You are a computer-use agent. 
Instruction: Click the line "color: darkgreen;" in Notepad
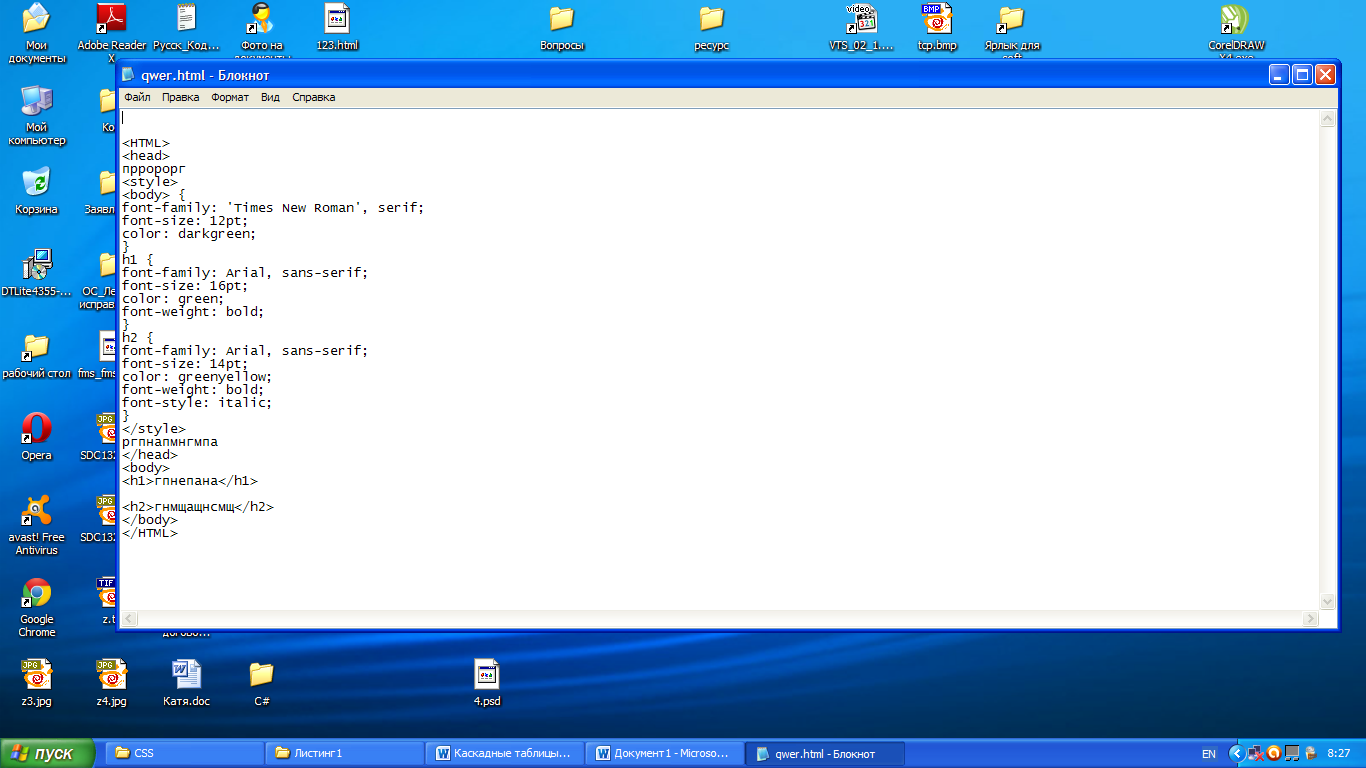[189, 234]
